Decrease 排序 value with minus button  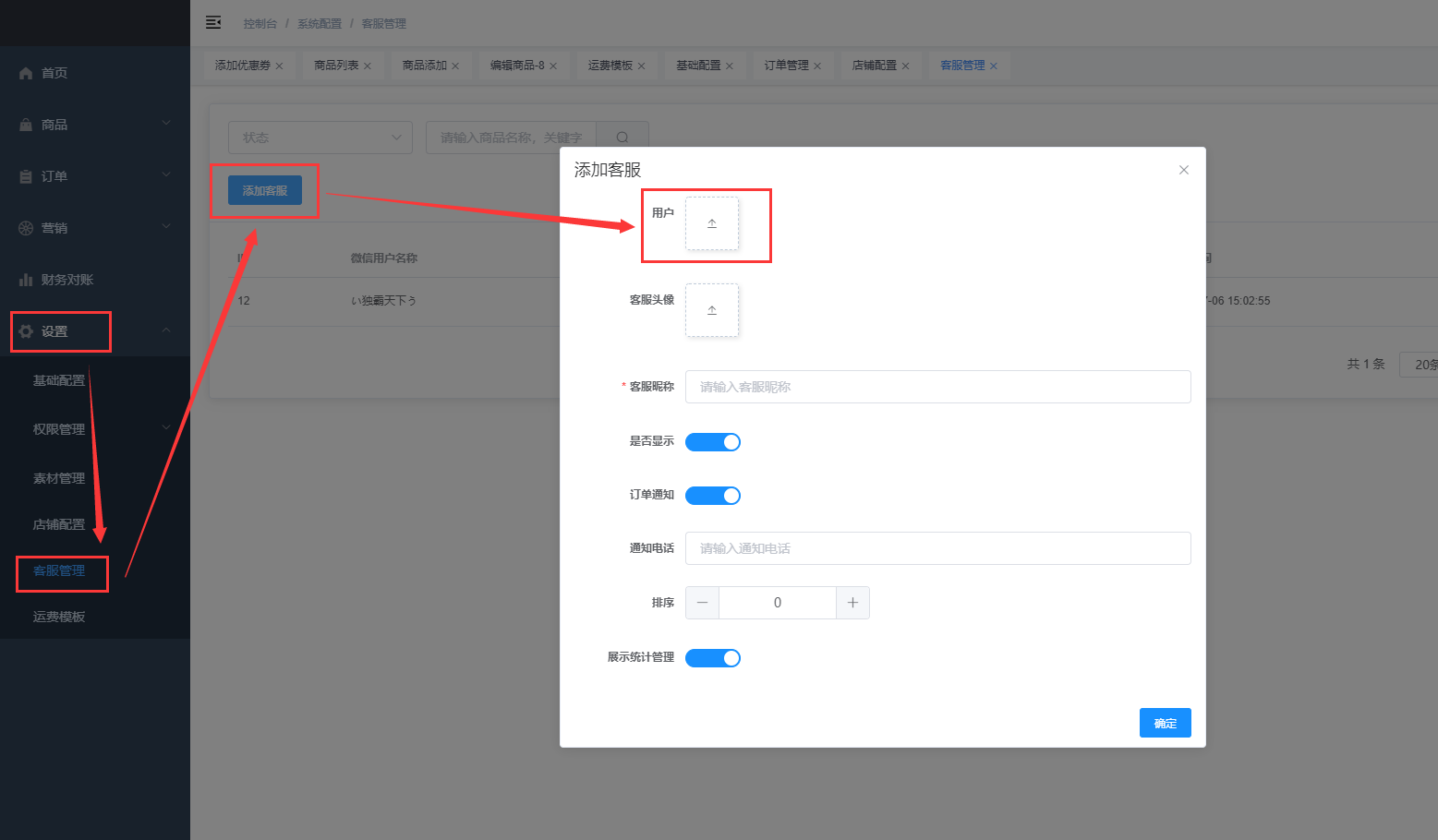click(x=702, y=603)
